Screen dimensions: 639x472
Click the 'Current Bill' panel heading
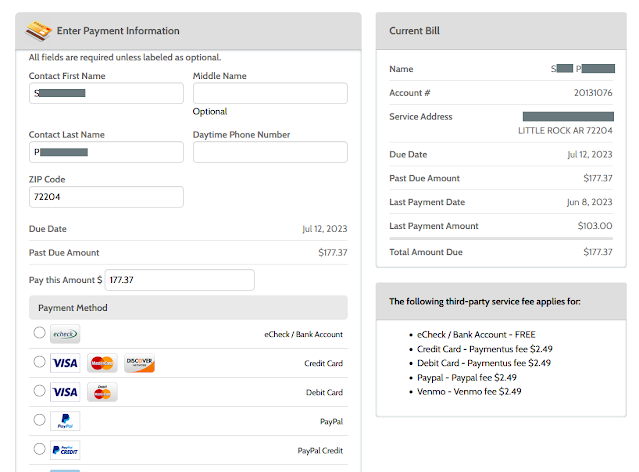[414, 31]
